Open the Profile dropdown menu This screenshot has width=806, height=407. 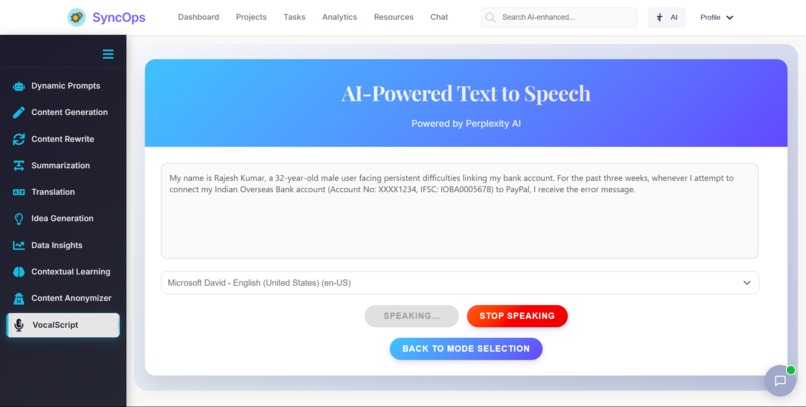pyautogui.click(x=717, y=17)
